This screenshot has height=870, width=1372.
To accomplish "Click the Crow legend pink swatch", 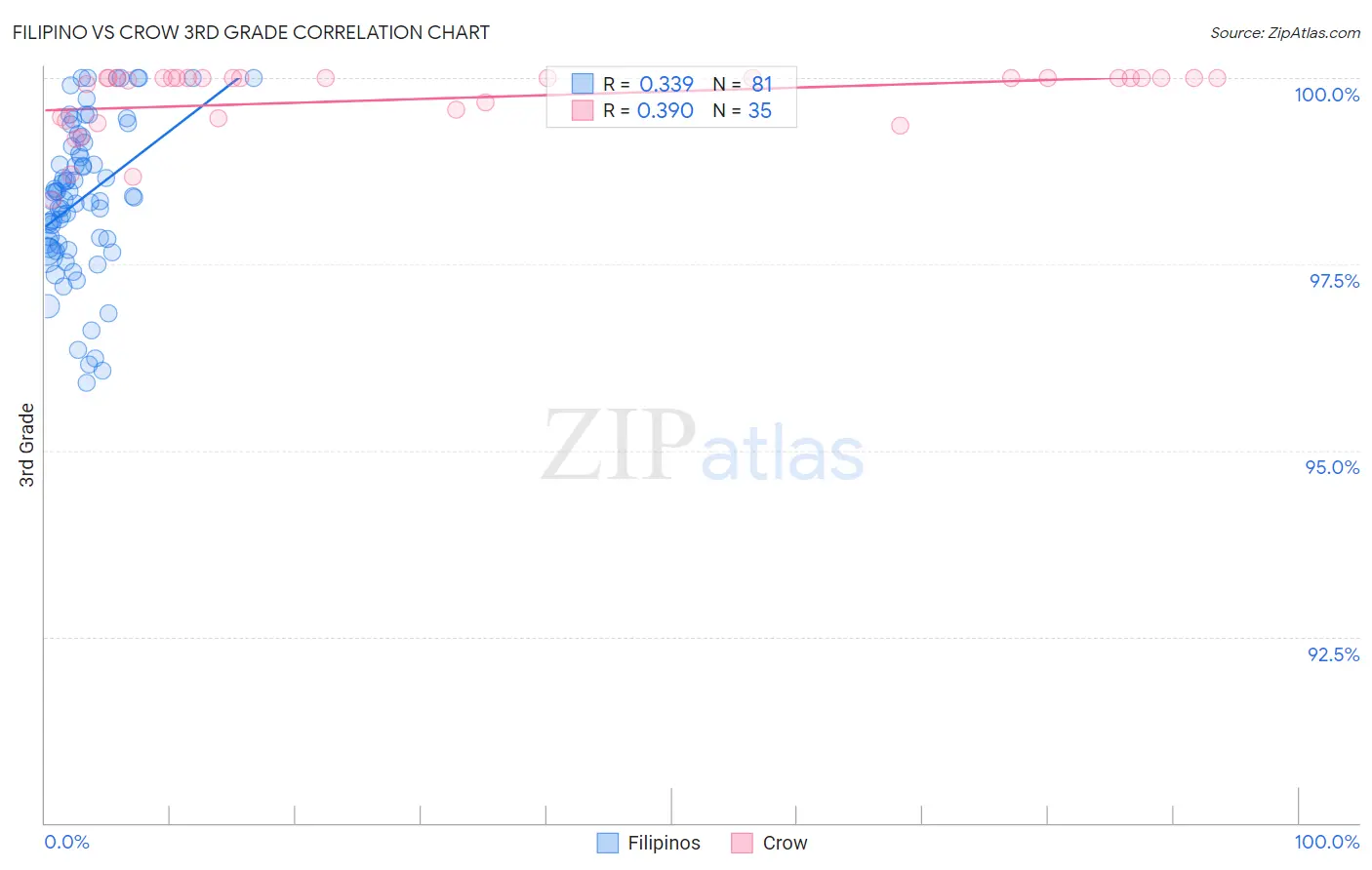I will coord(743,843).
